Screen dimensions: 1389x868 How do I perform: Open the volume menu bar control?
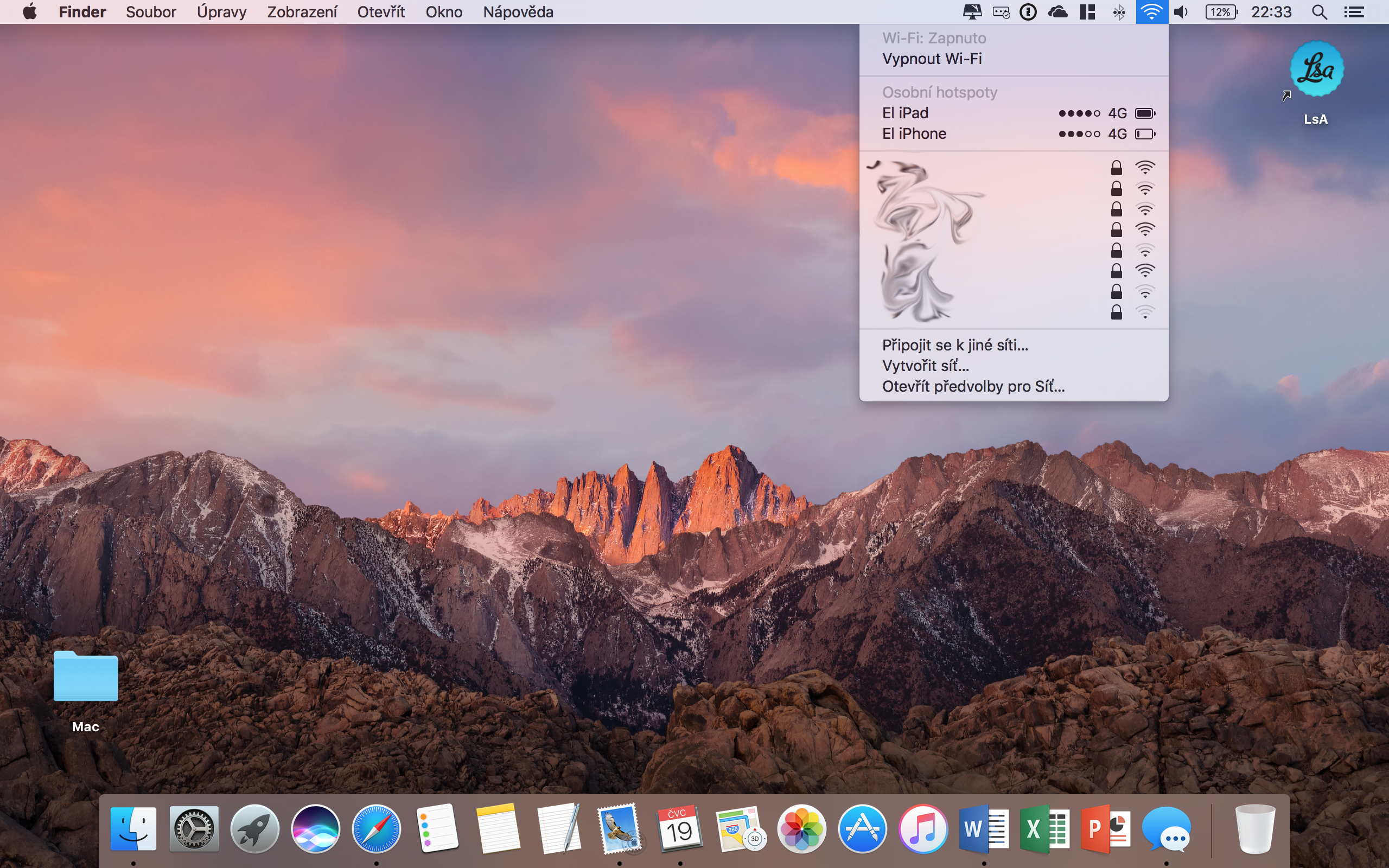pyautogui.click(x=1181, y=12)
